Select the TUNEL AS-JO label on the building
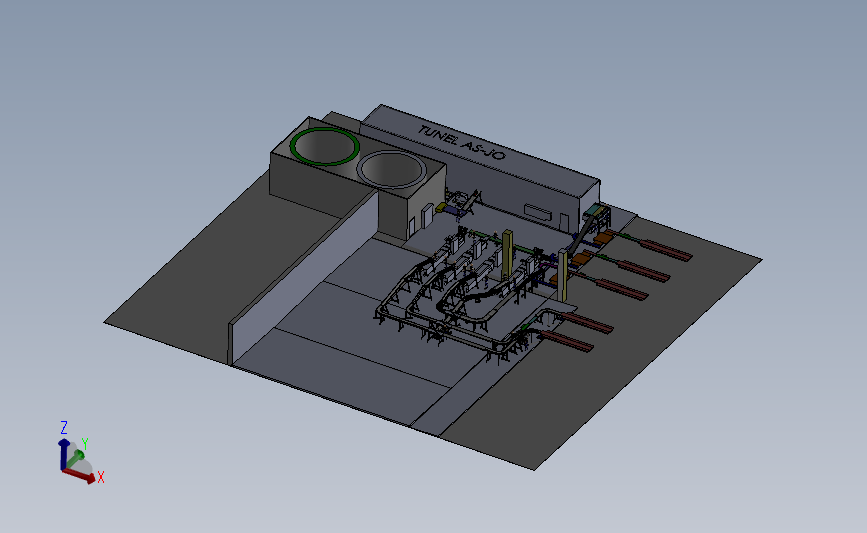 461,143
